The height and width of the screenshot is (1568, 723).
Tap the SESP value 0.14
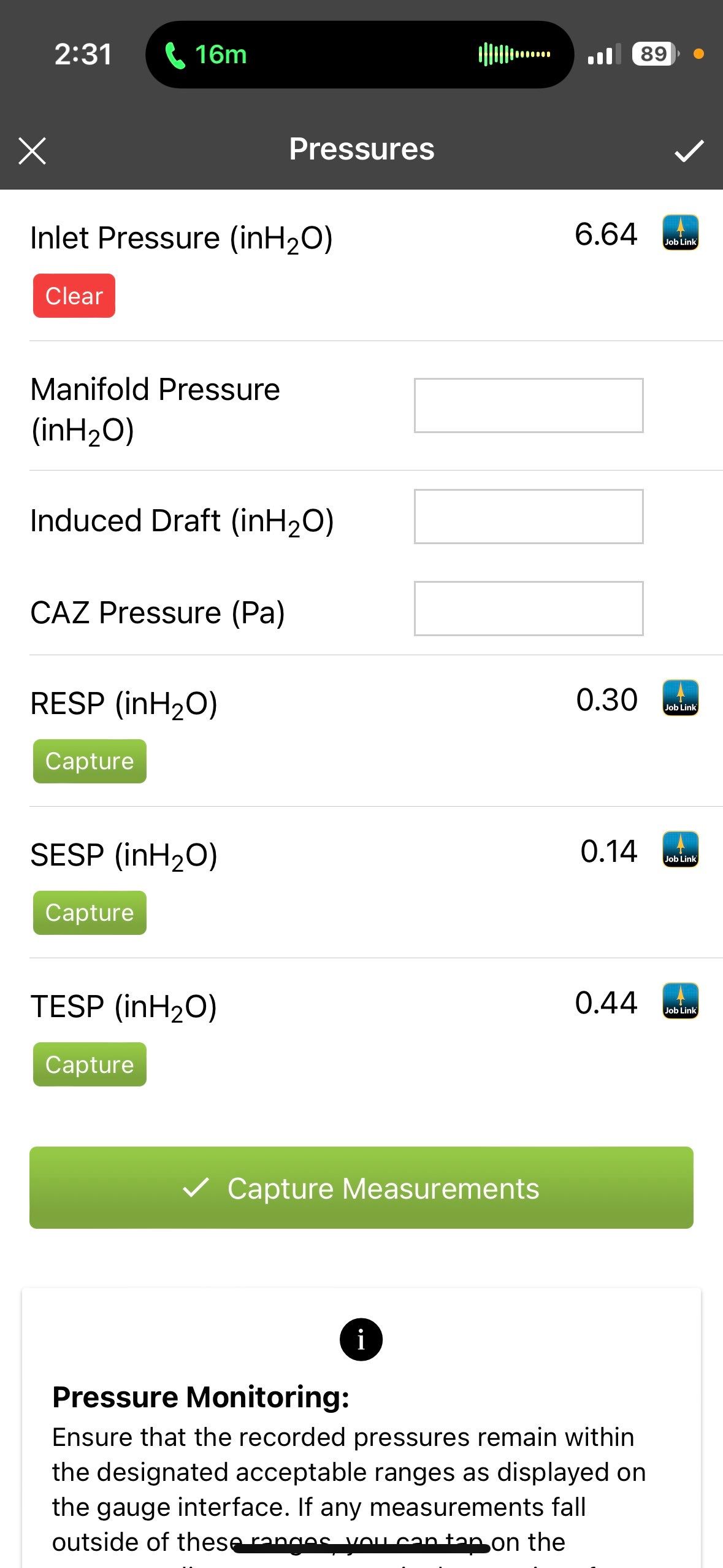coord(608,851)
